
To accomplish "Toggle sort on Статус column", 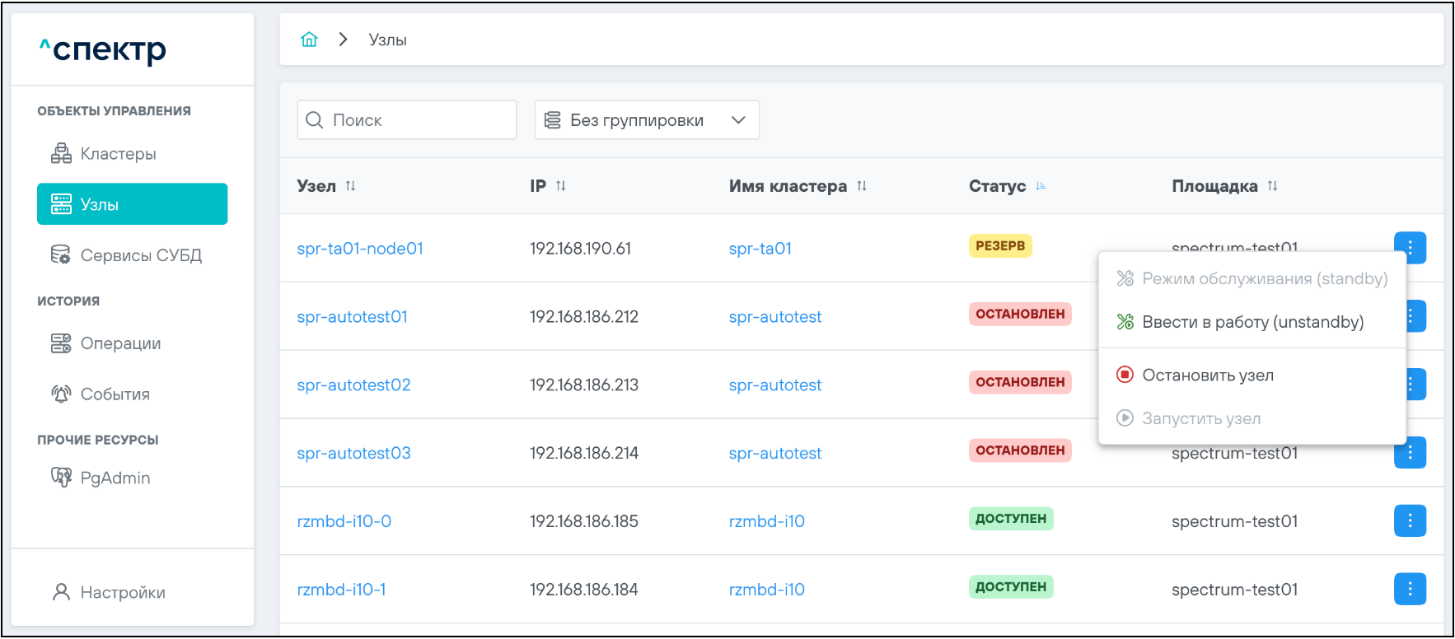I will click(1041, 186).
